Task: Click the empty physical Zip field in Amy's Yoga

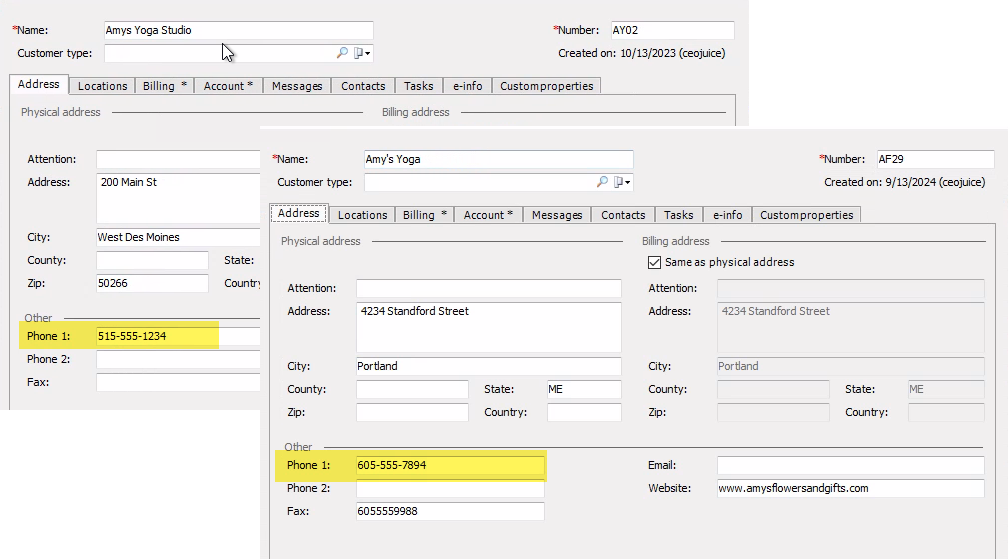Action: 412,413
